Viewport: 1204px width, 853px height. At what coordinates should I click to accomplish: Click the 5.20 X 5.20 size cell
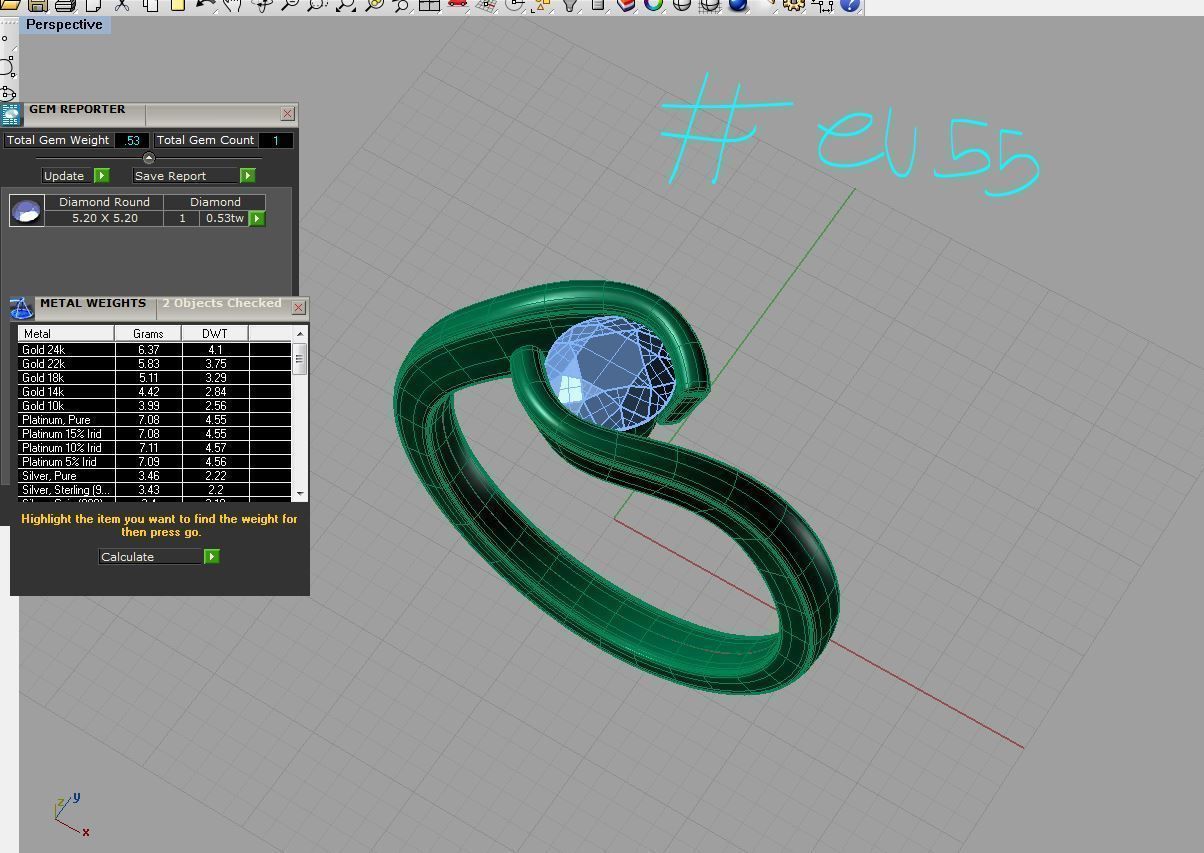105,218
